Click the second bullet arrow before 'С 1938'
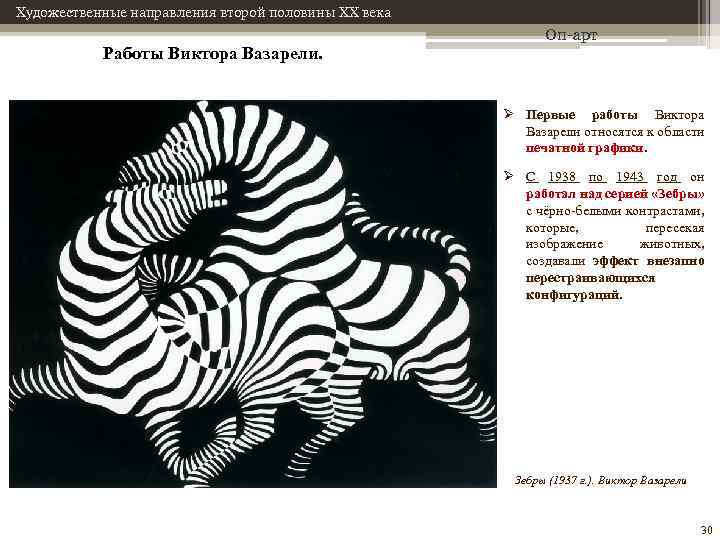The image size is (720, 540). coord(509,175)
